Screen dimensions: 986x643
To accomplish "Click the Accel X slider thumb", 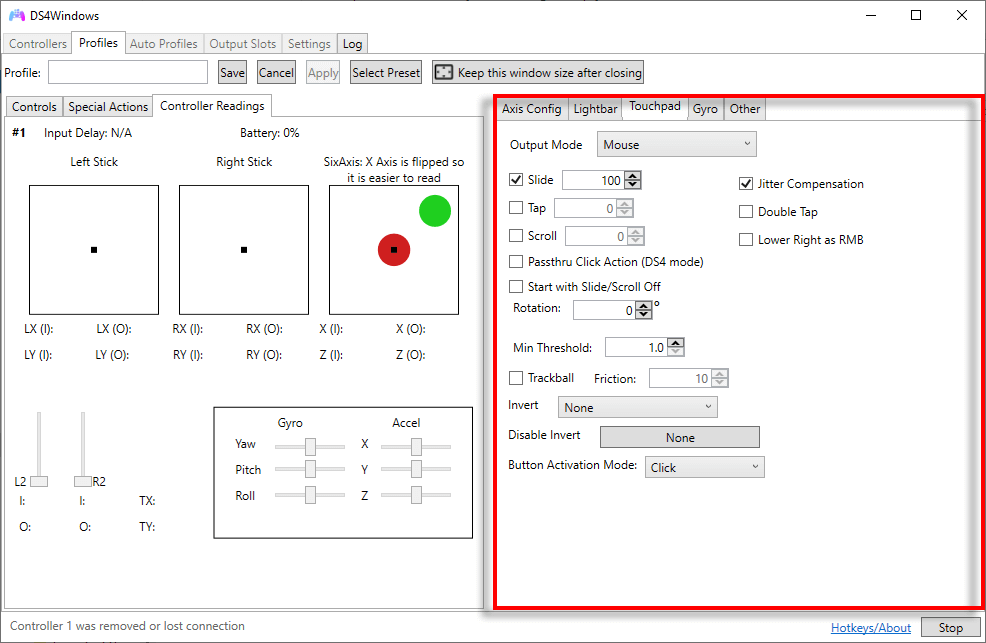I will pyautogui.click(x=416, y=446).
